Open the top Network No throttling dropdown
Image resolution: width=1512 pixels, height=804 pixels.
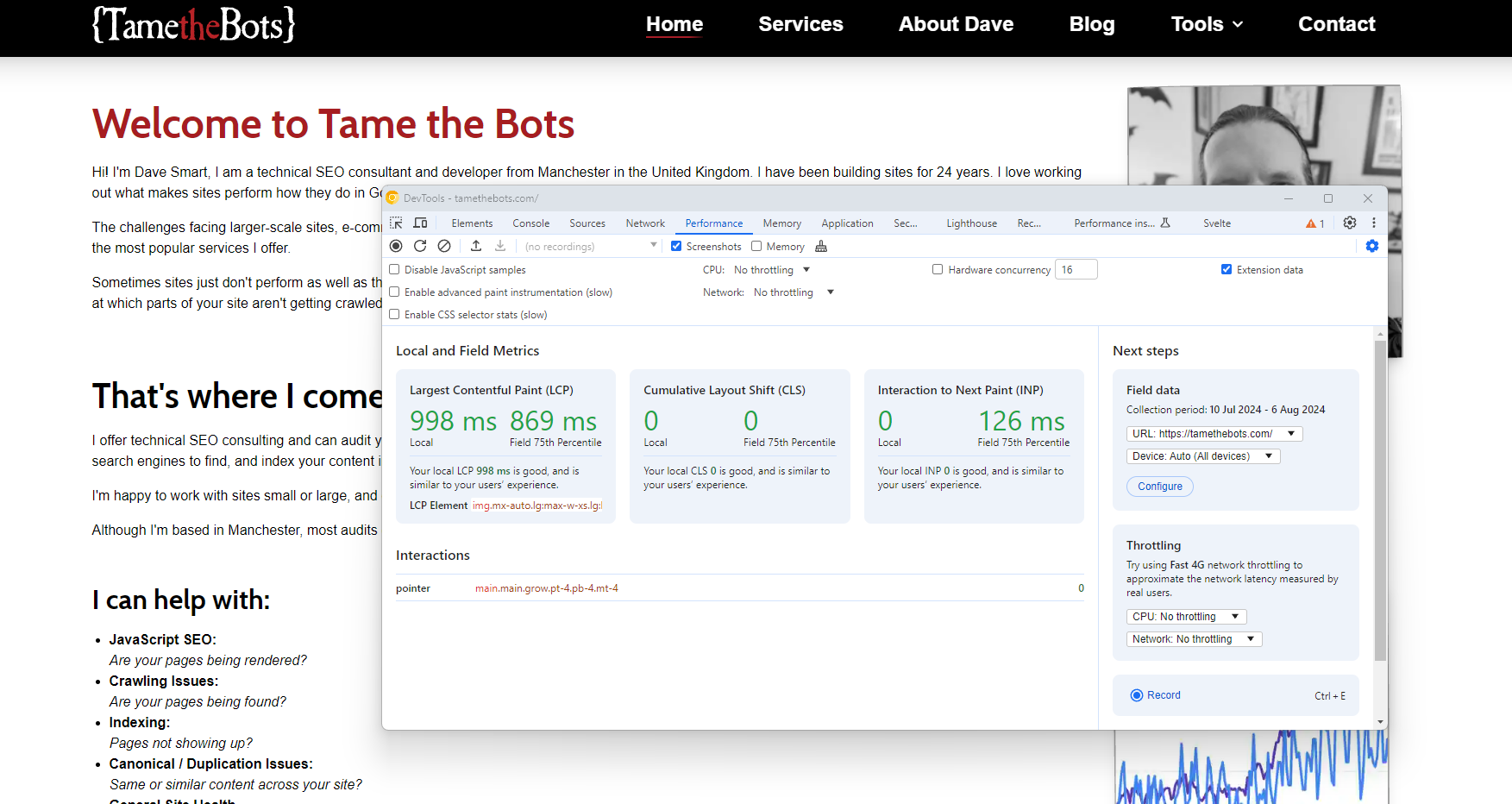point(794,292)
